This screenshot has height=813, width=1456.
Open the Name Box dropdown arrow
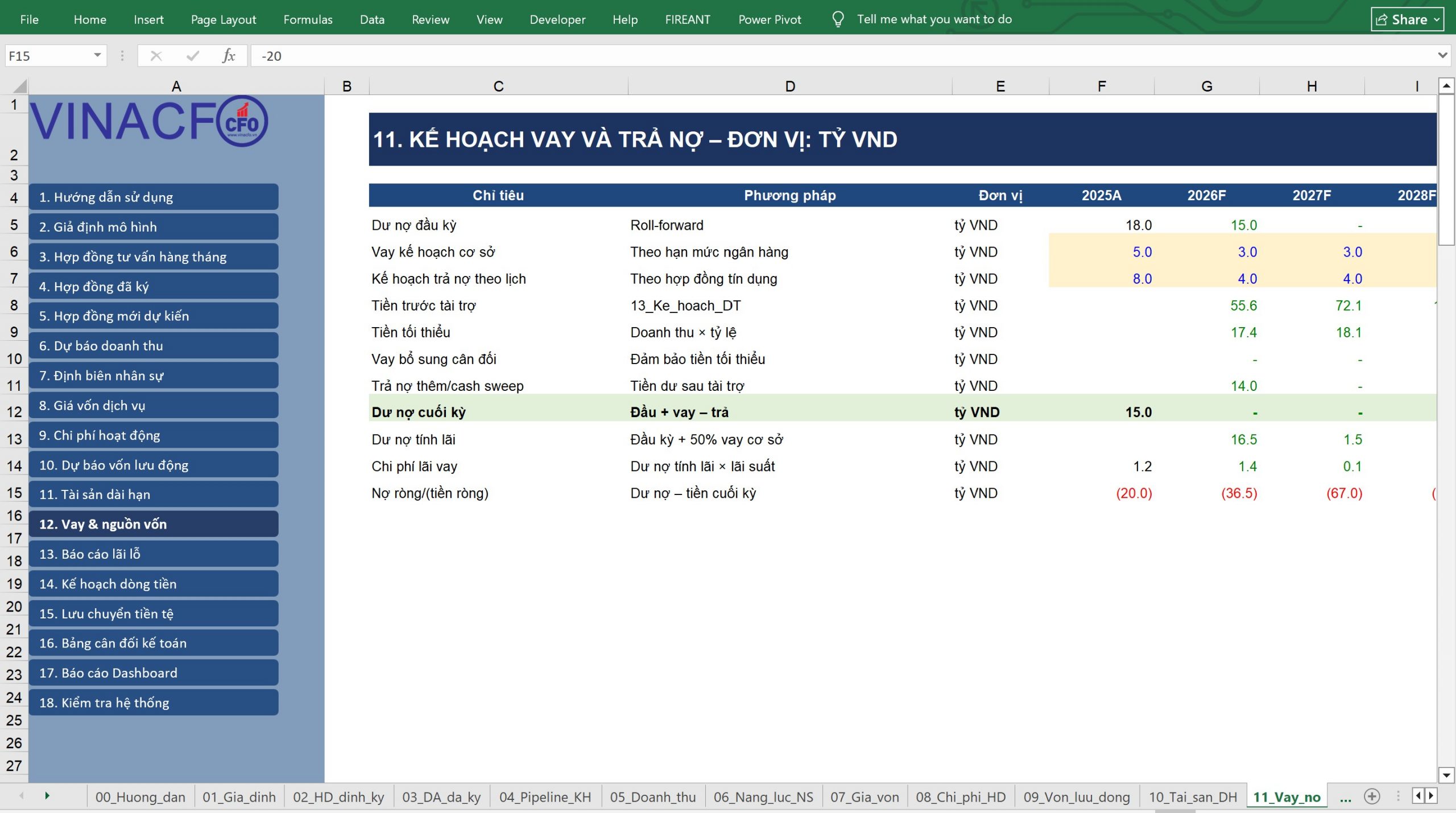coord(97,55)
